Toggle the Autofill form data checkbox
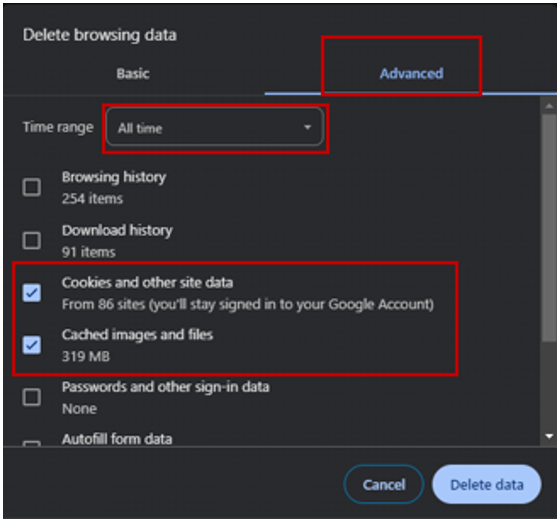 31,443
